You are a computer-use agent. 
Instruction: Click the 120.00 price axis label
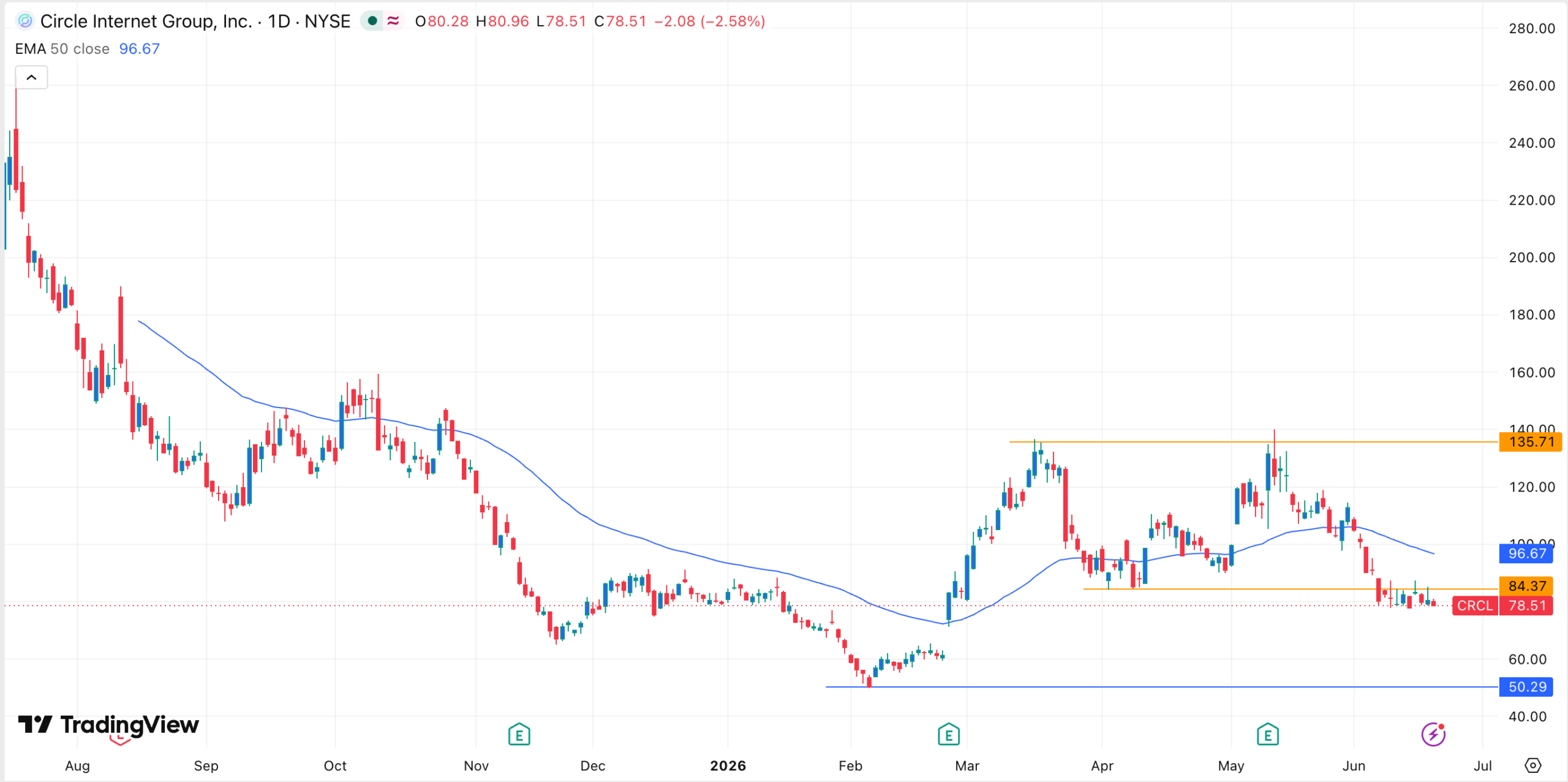[x=1531, y=487]
